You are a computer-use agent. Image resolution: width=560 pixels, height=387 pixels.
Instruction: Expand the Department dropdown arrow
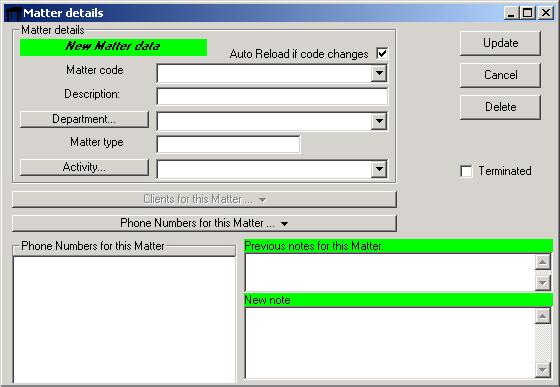point(379,121)
